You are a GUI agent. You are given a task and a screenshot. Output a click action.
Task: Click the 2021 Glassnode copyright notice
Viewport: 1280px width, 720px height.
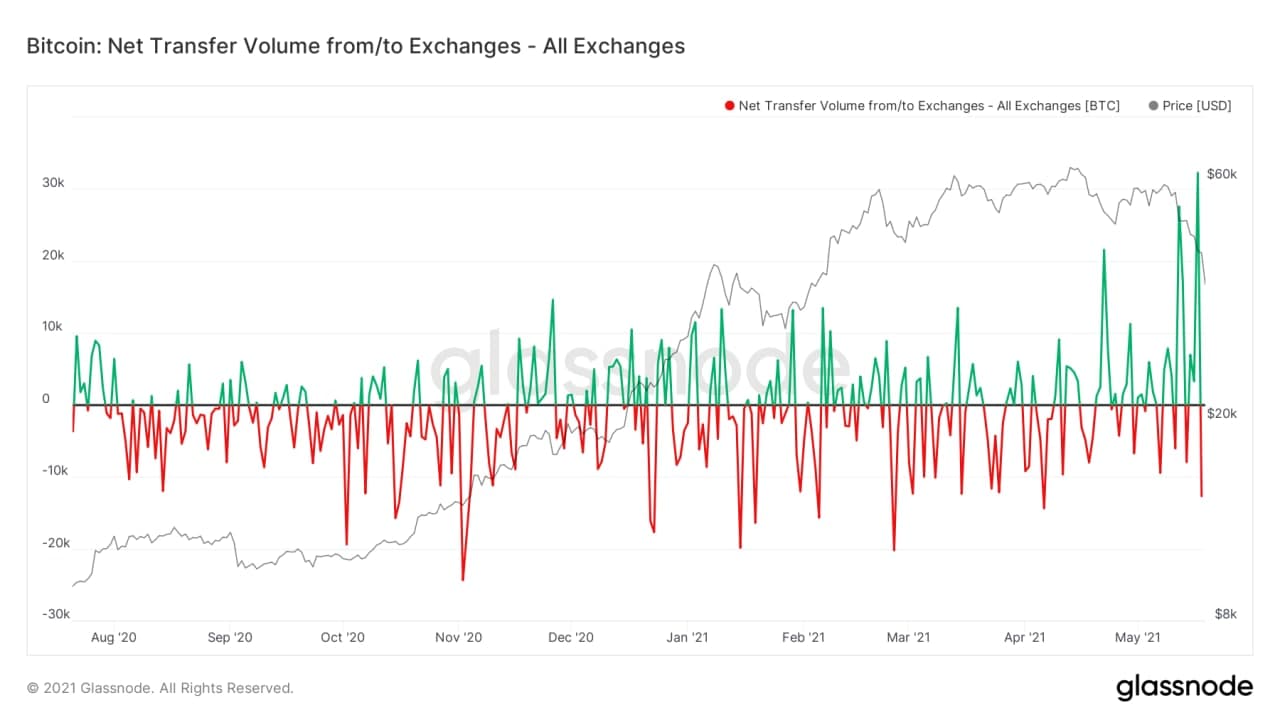click(160, 688)
